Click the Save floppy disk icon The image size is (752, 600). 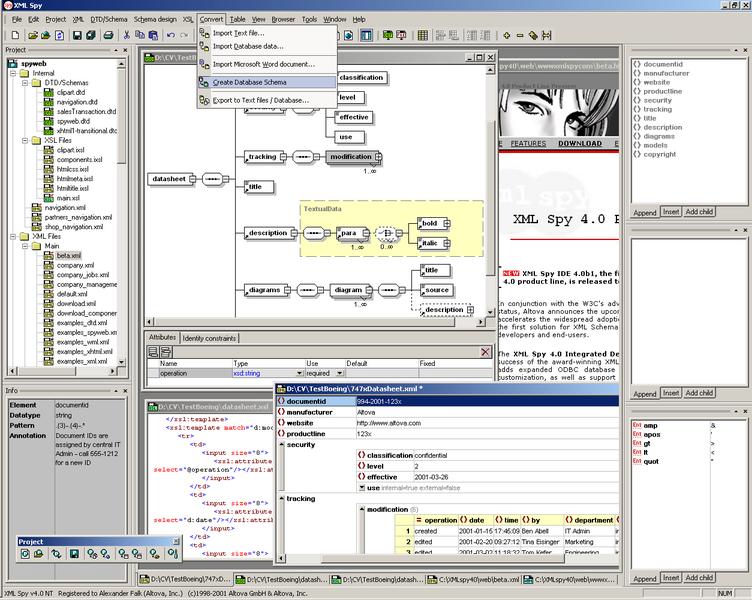77,35
